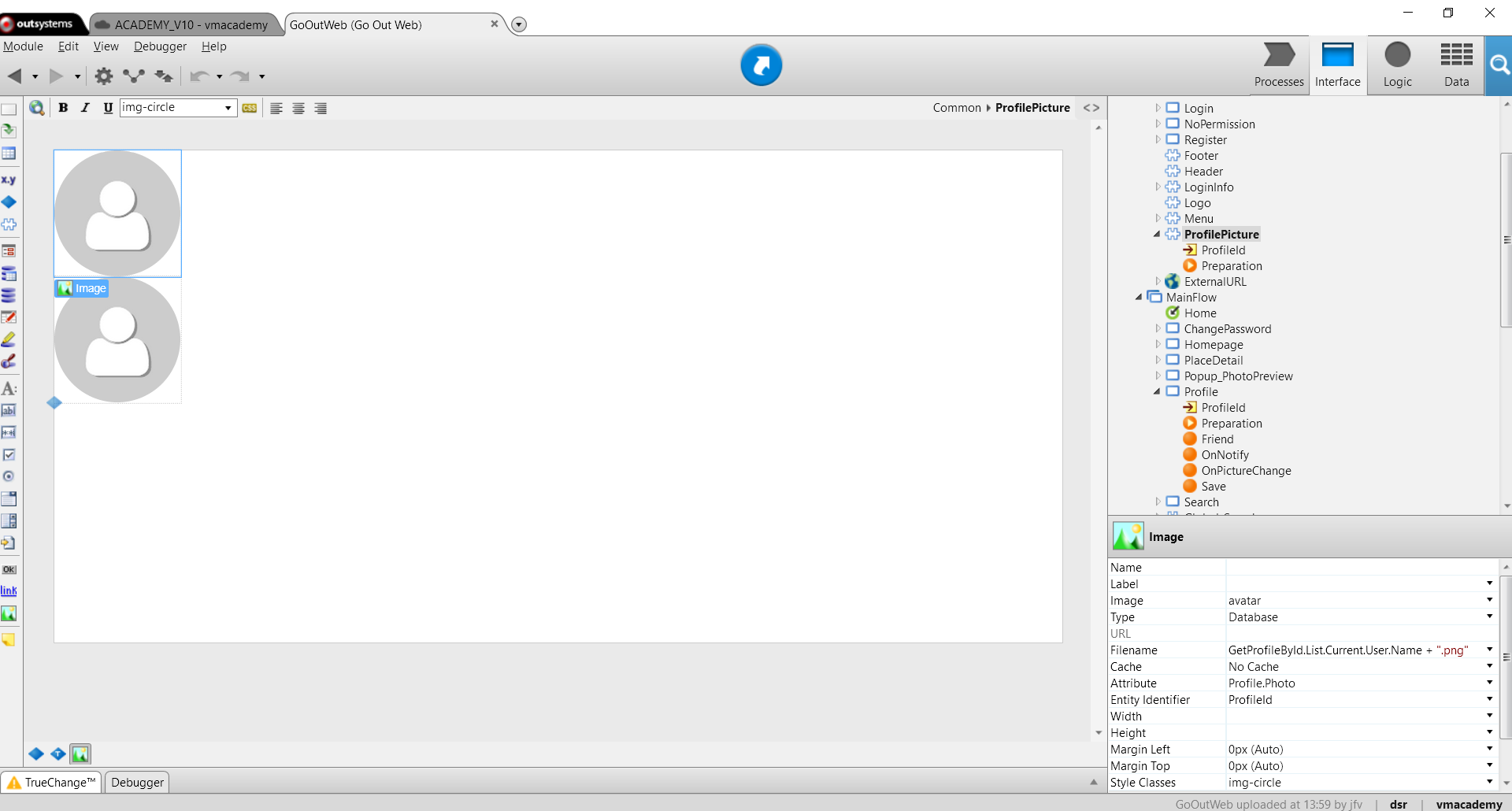1512x811 pixels.
Task: Open the Module menu
Action: tap(23, 46)
